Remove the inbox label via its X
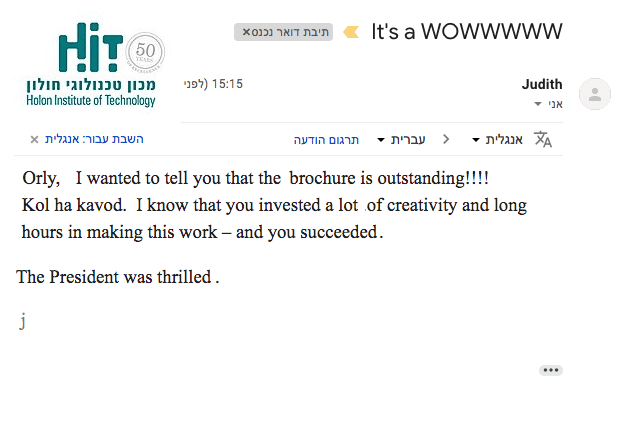The image size is (626, 421). pyautogui.click(x=246, y=32)
